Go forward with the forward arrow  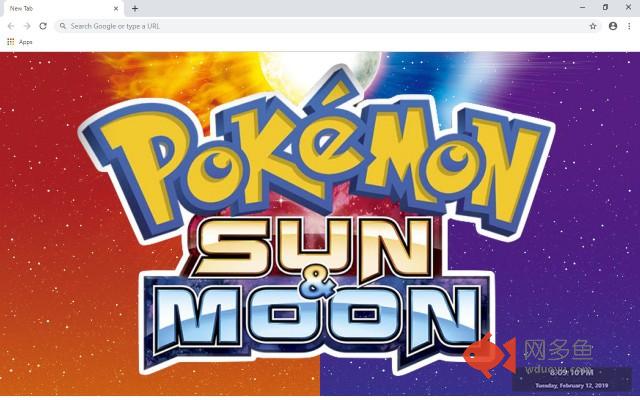[27, 26]
